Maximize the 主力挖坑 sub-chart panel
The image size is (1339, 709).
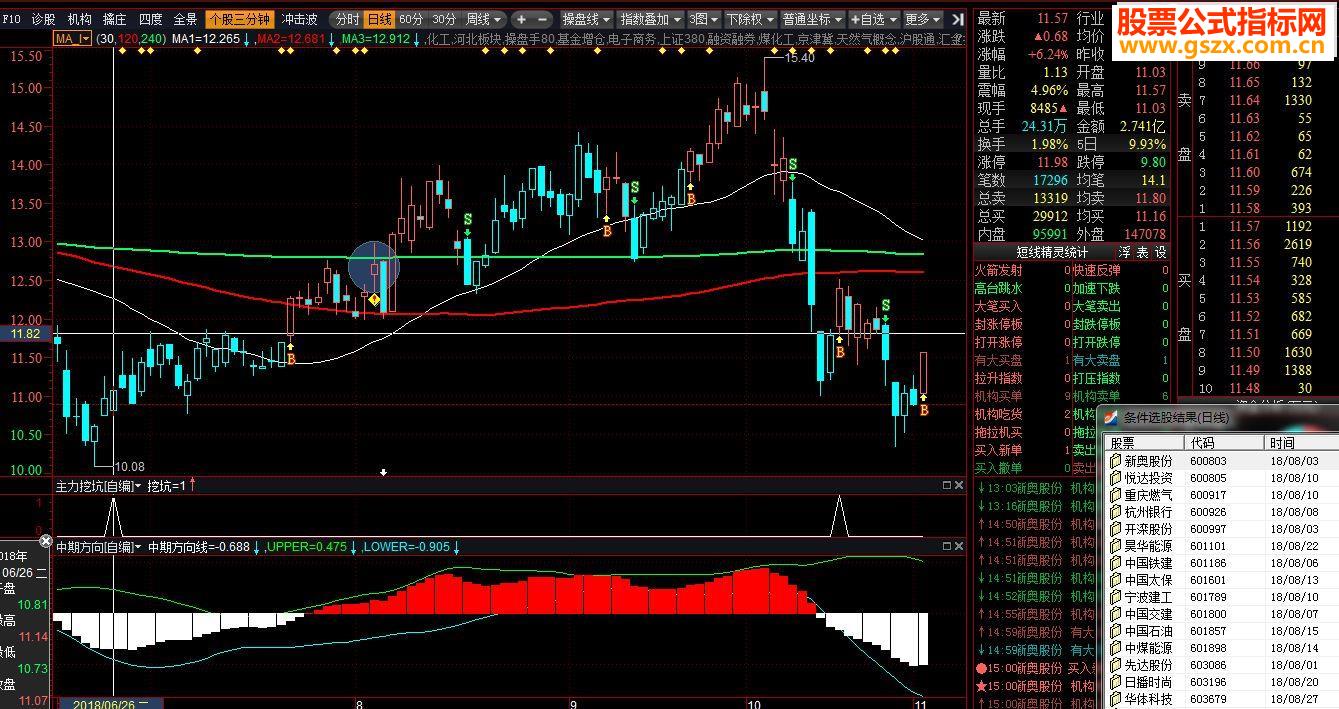(x=947, y=485)
